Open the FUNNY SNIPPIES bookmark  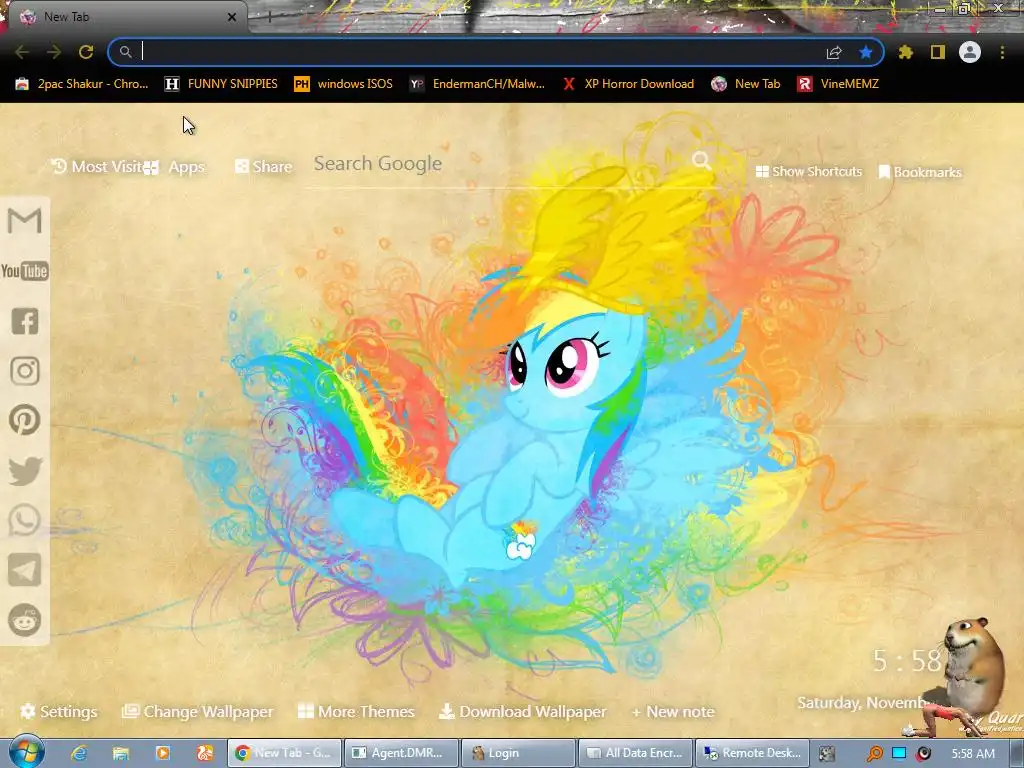coord(221,84)
